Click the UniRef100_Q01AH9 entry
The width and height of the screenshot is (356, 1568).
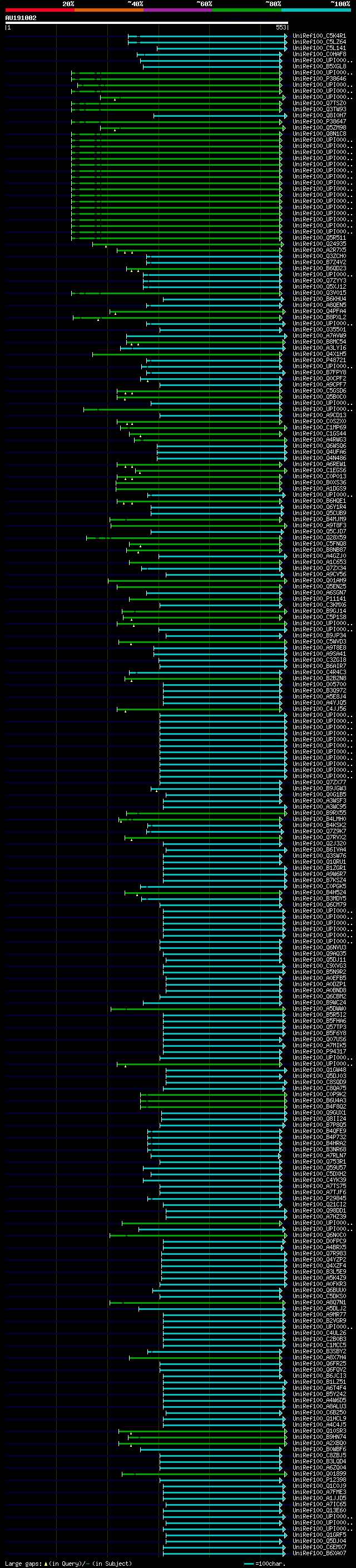point(319,580)
